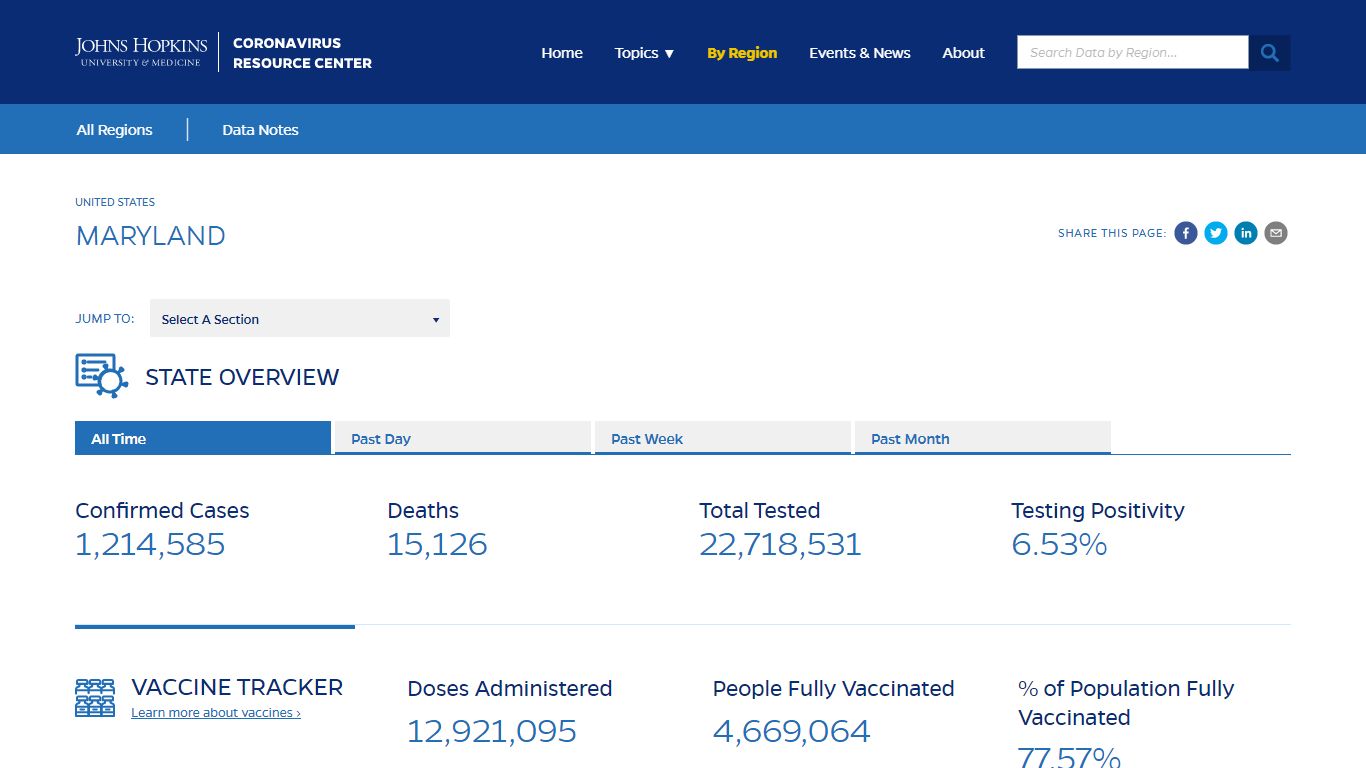Click the Maryland page heading
This screenshot has width=1366, height=768.
click(151, 236)
